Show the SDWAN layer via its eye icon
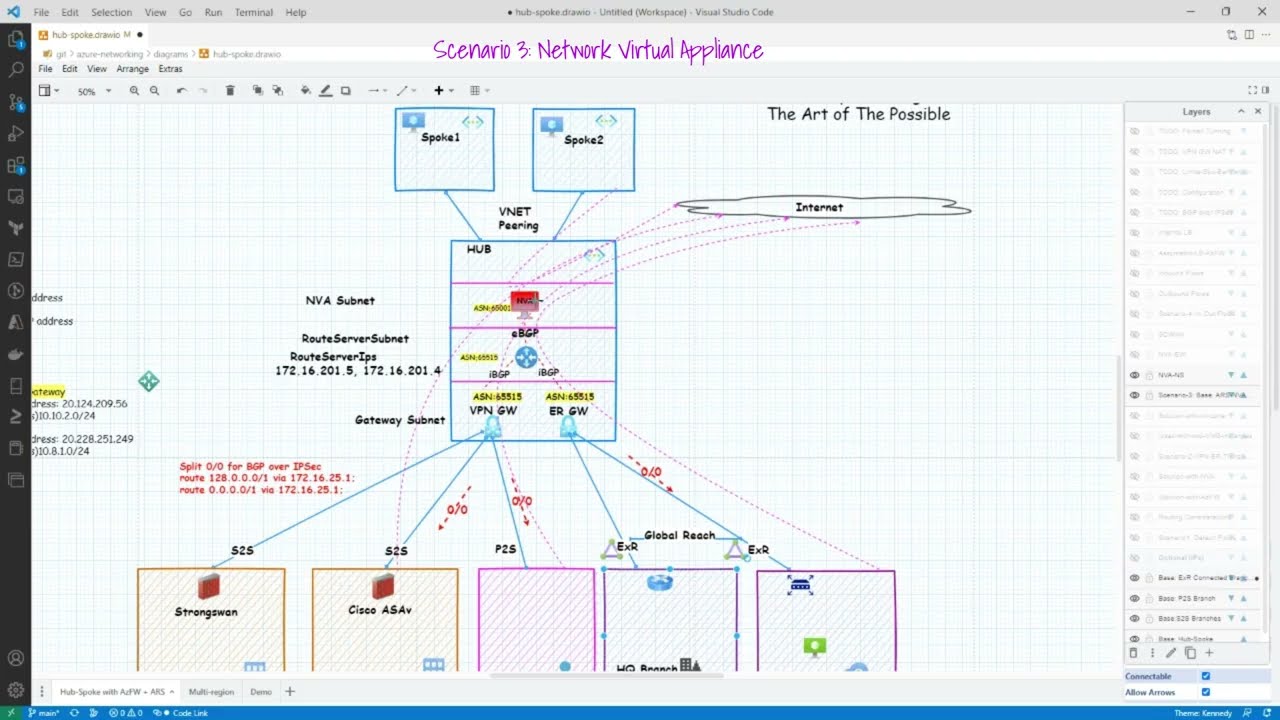 [x=1135, y=334]
